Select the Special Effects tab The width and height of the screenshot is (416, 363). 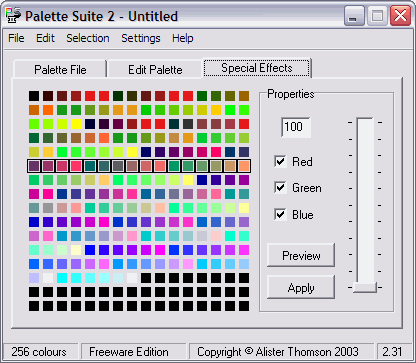(257, 68)
